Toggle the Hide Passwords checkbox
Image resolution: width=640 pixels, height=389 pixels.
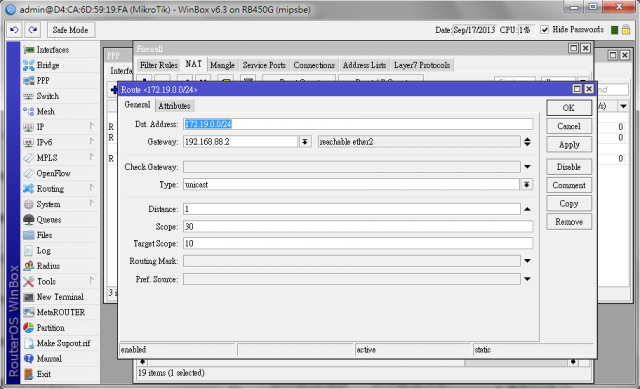point(544,30)
